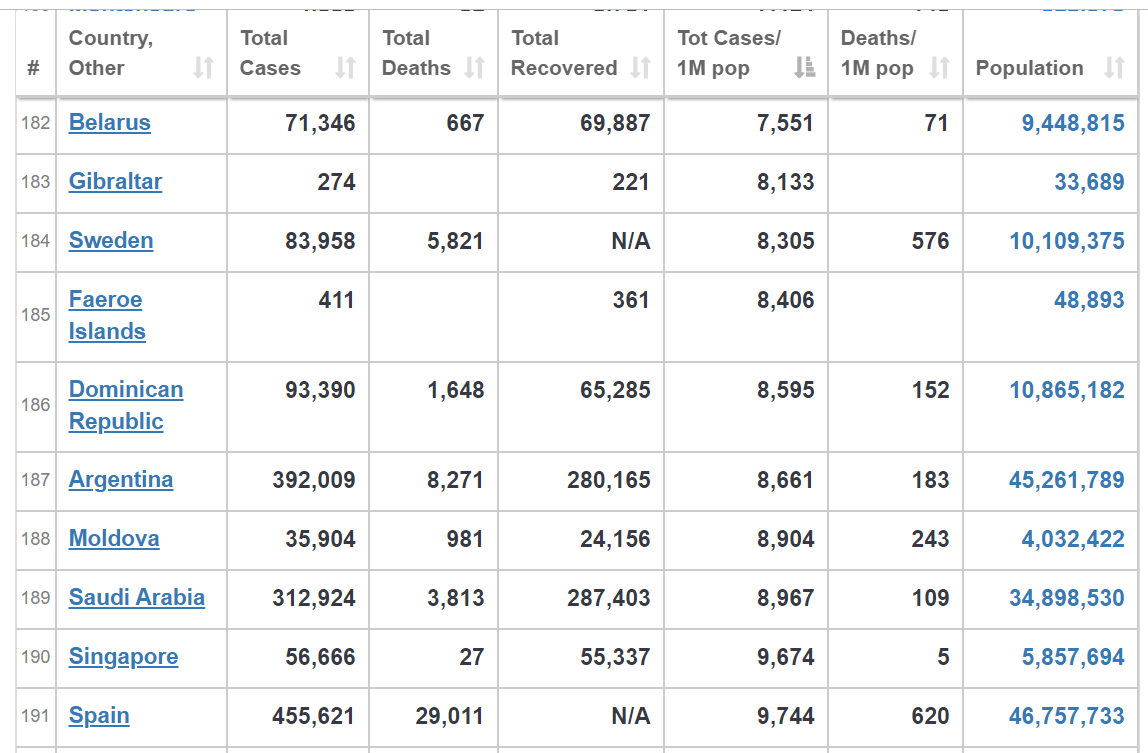Viewport: 1148px width, 753px height.
Task: Select Saudi Arabia deaths per million 109
Action: (x=930, y=598)
